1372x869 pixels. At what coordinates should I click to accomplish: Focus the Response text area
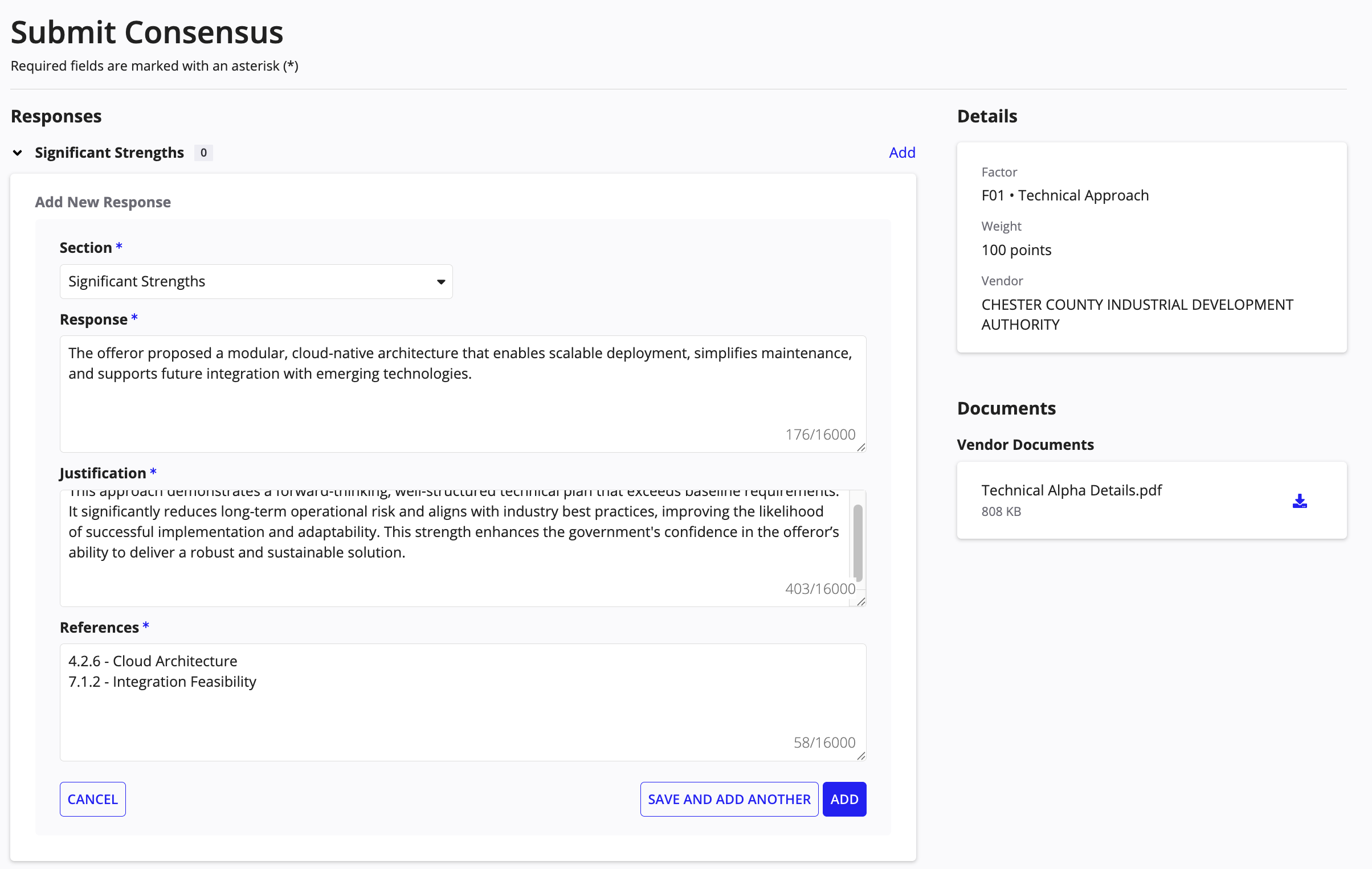click(x=463, y=394)
